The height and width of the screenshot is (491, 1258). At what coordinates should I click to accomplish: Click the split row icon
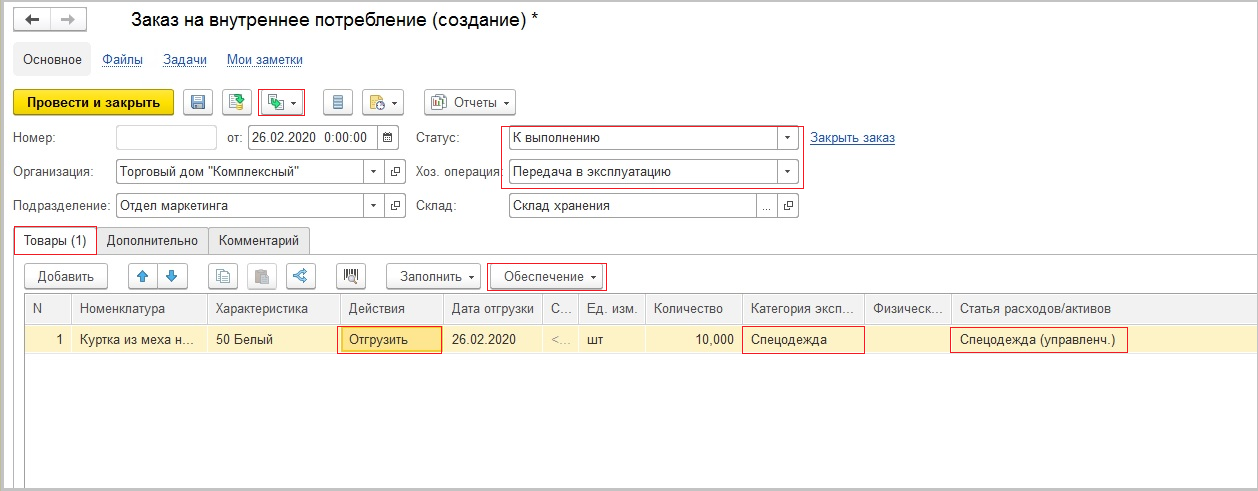pyautogui.click(x=301, y=276)
